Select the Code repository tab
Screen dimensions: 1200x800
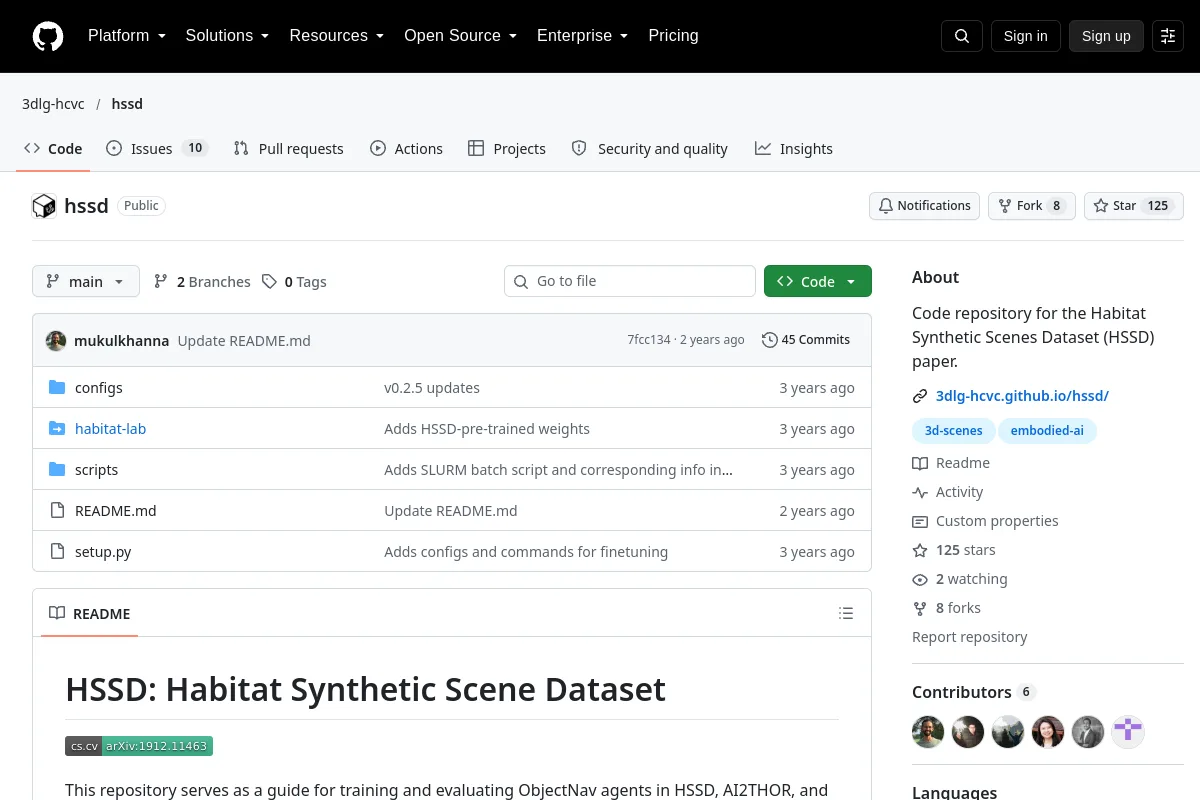click(x=53, y=149)
